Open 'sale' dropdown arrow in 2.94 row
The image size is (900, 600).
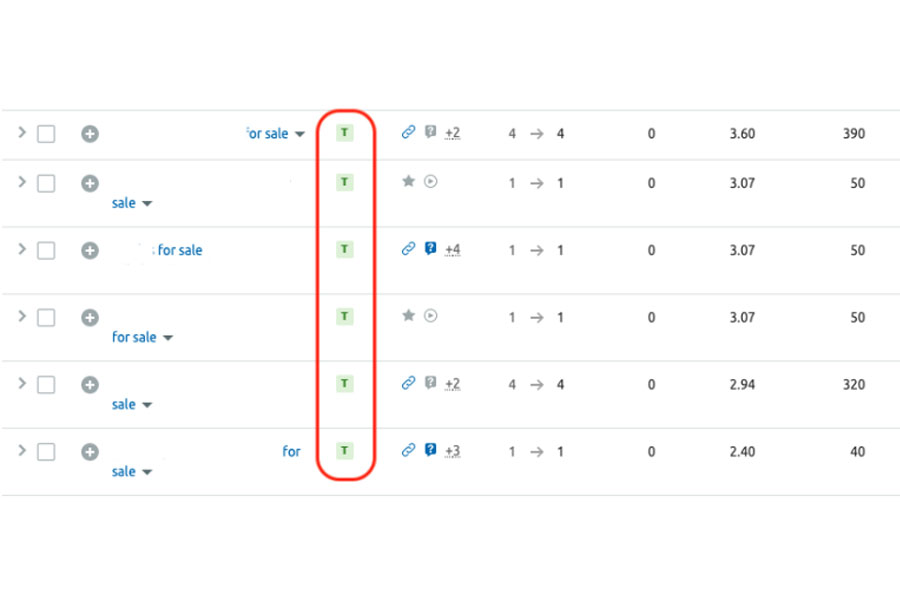click(x=147, y=405)
